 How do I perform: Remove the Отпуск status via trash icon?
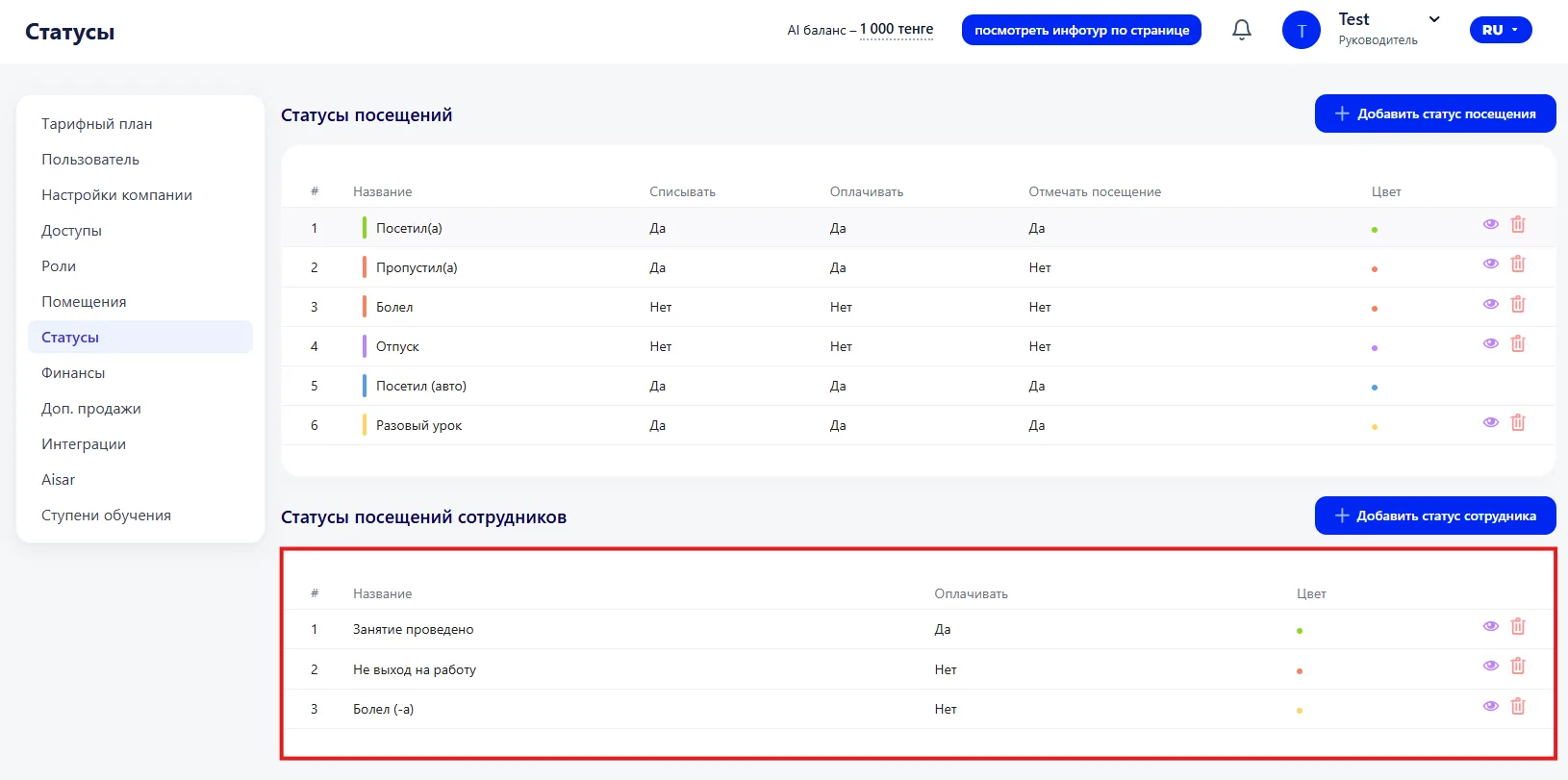1518,343
